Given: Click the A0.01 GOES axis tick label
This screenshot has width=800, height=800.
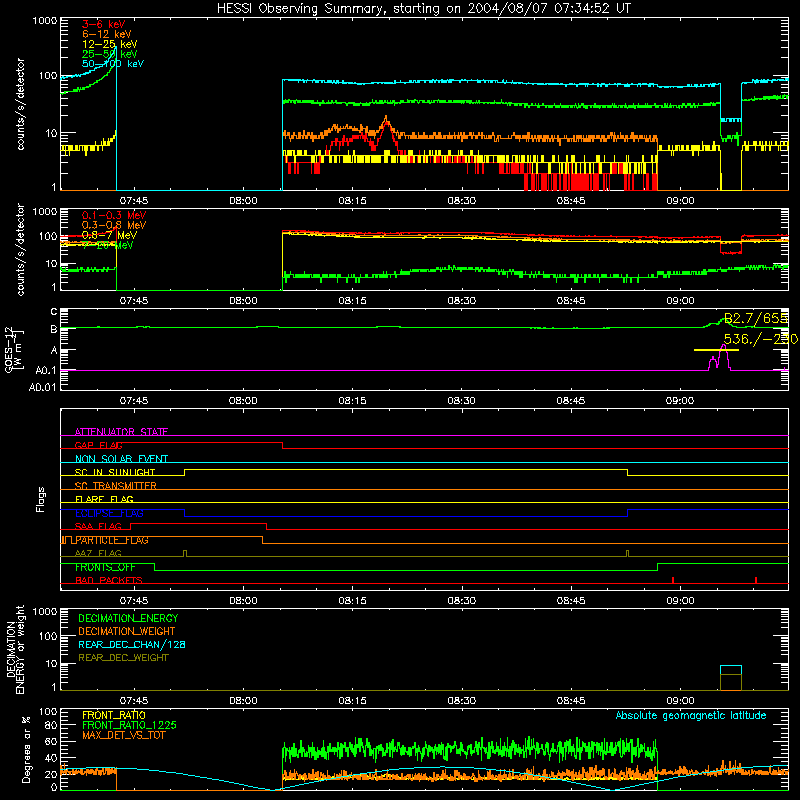Looking at the screenshot, I should coord(42,387).
